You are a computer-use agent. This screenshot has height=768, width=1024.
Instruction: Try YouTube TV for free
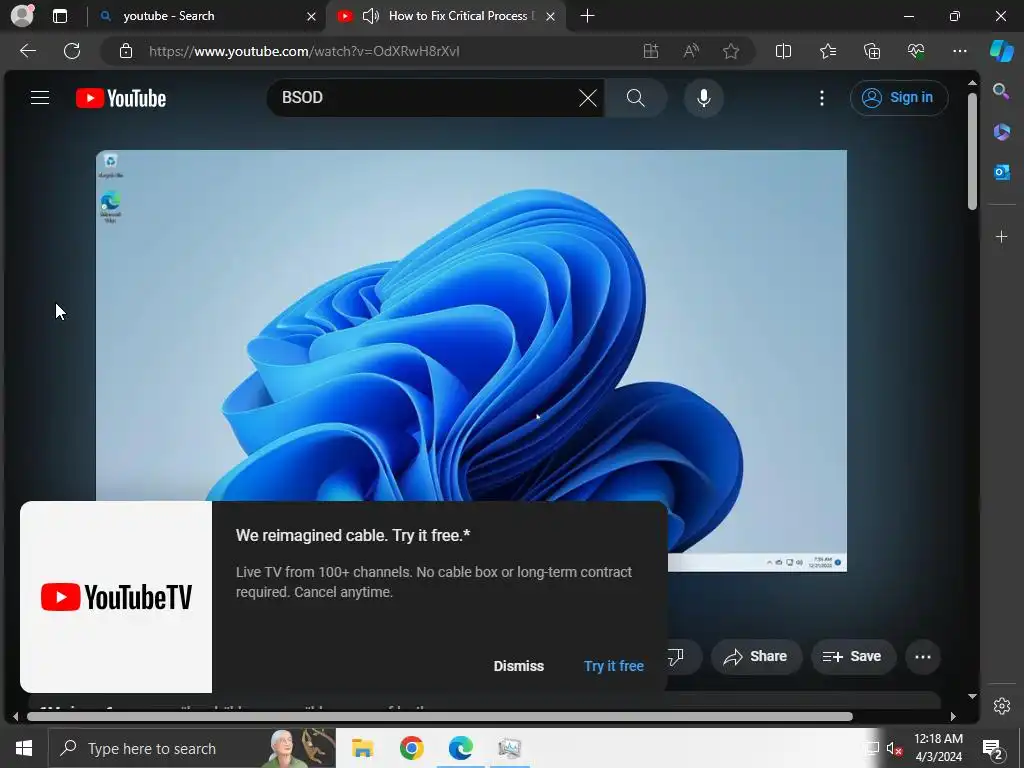click(613, 665)
